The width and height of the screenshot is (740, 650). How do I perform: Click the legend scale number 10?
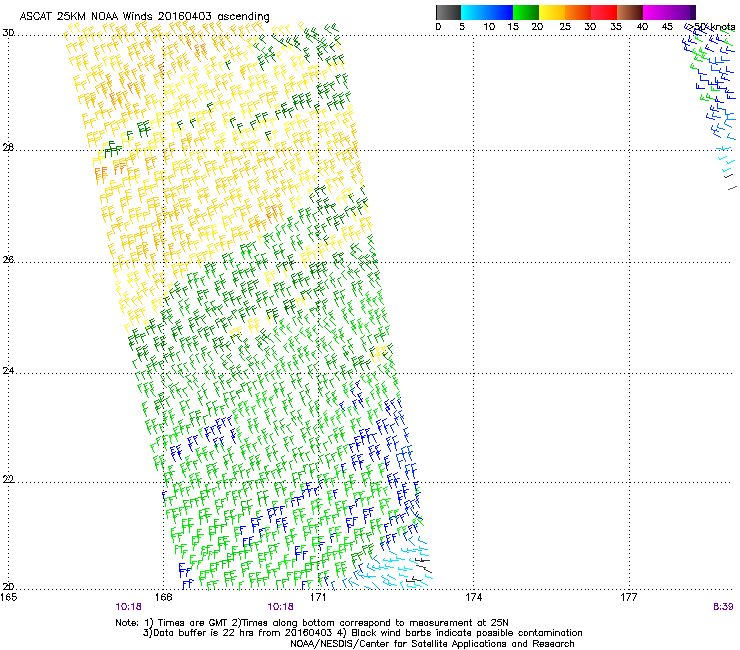[x=489, y=27]
